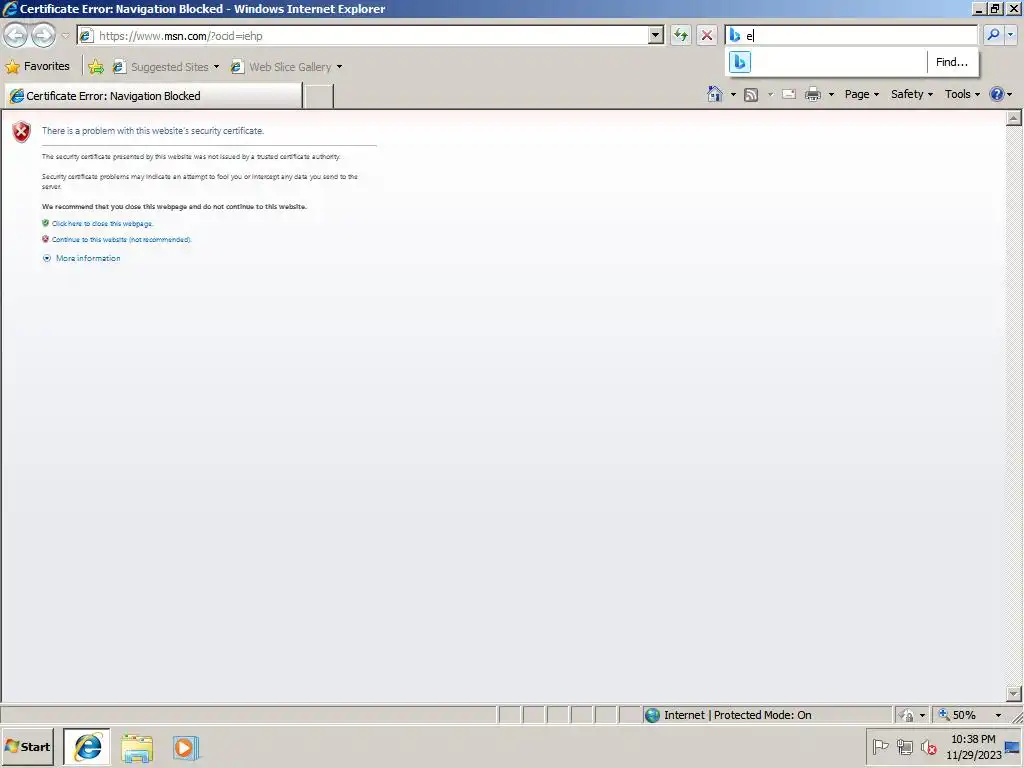Open the Windows Start menu
1024x768 pixels.
coord(27,746)
